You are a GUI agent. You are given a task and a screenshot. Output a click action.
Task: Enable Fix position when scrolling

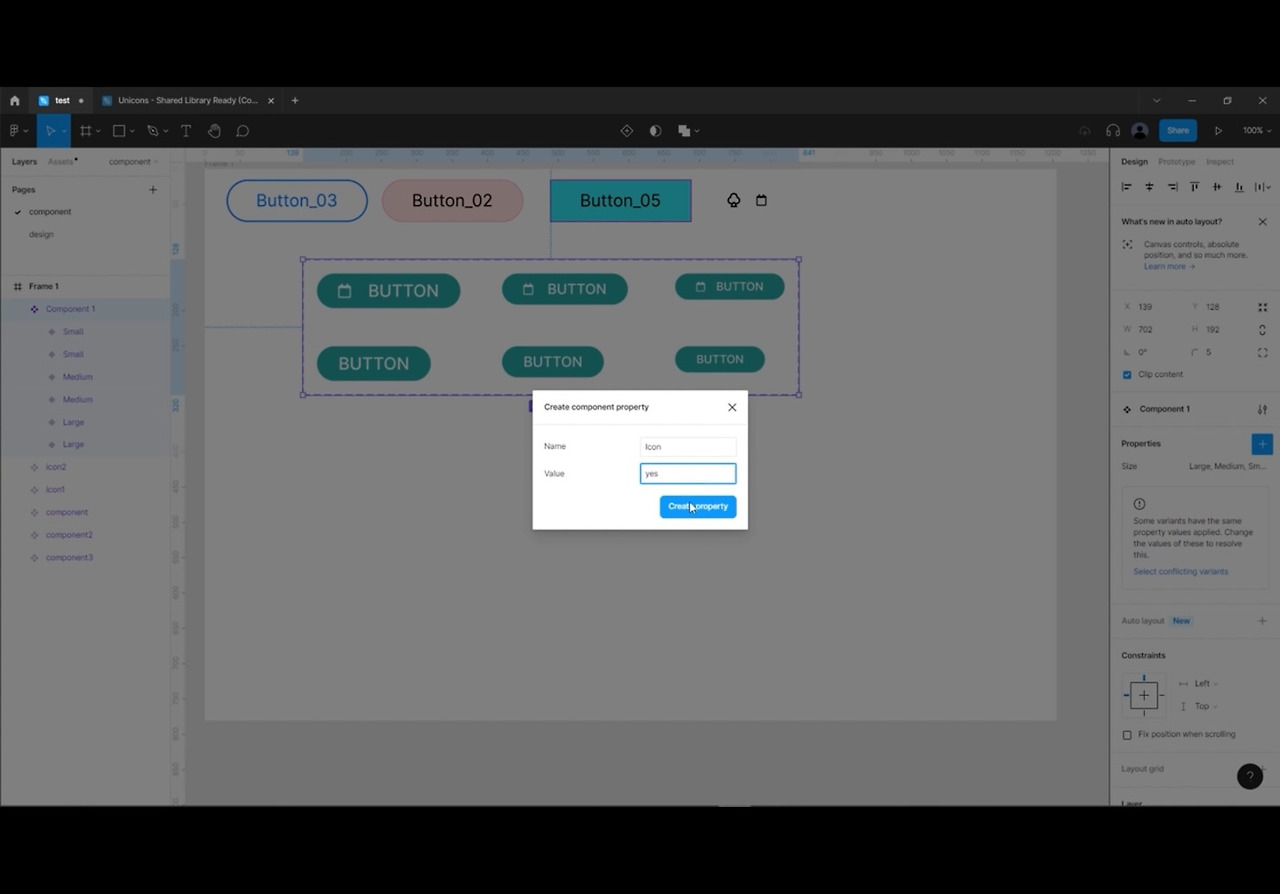pos(1127,735)
